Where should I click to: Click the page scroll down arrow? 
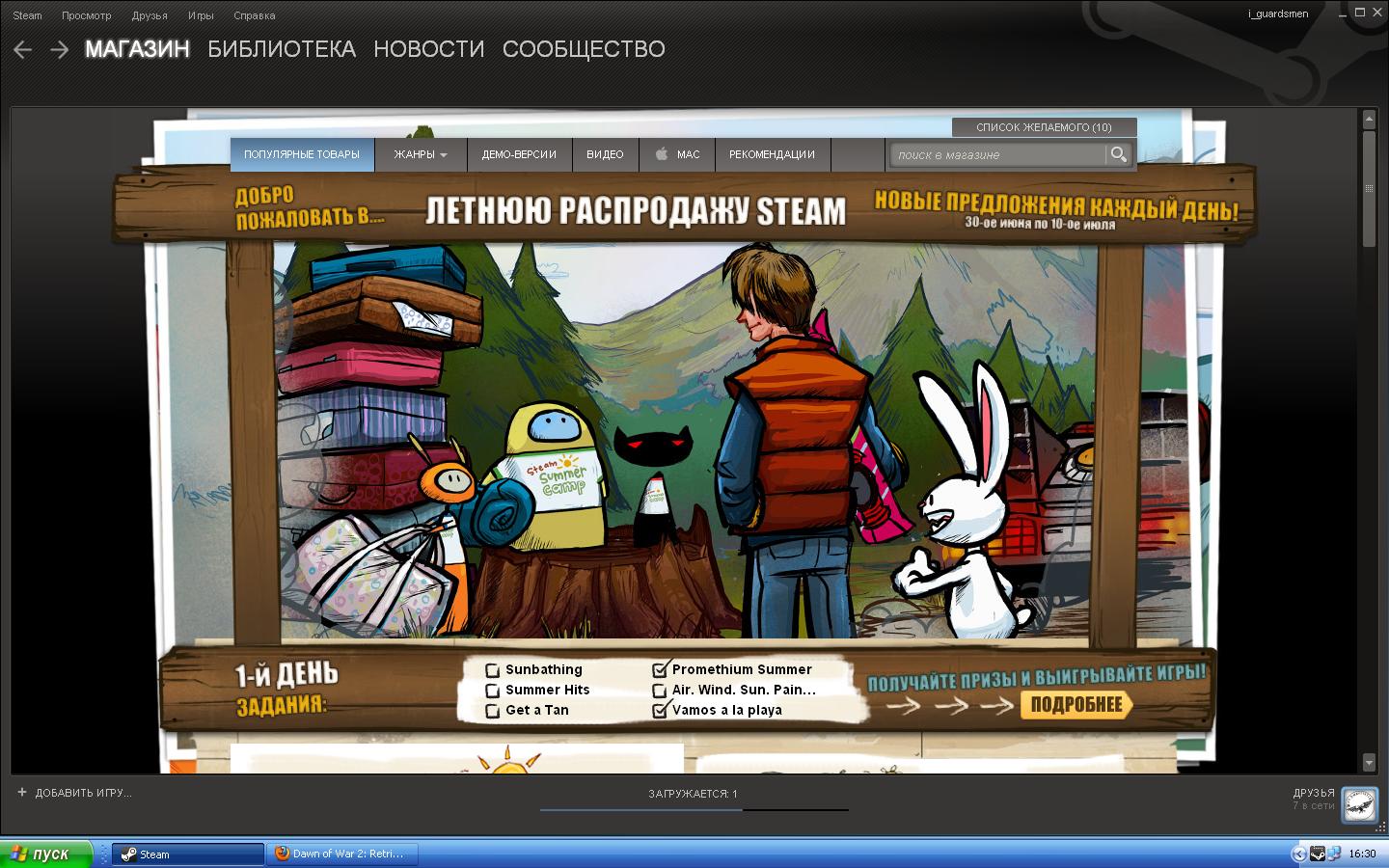coord(1369,762)
